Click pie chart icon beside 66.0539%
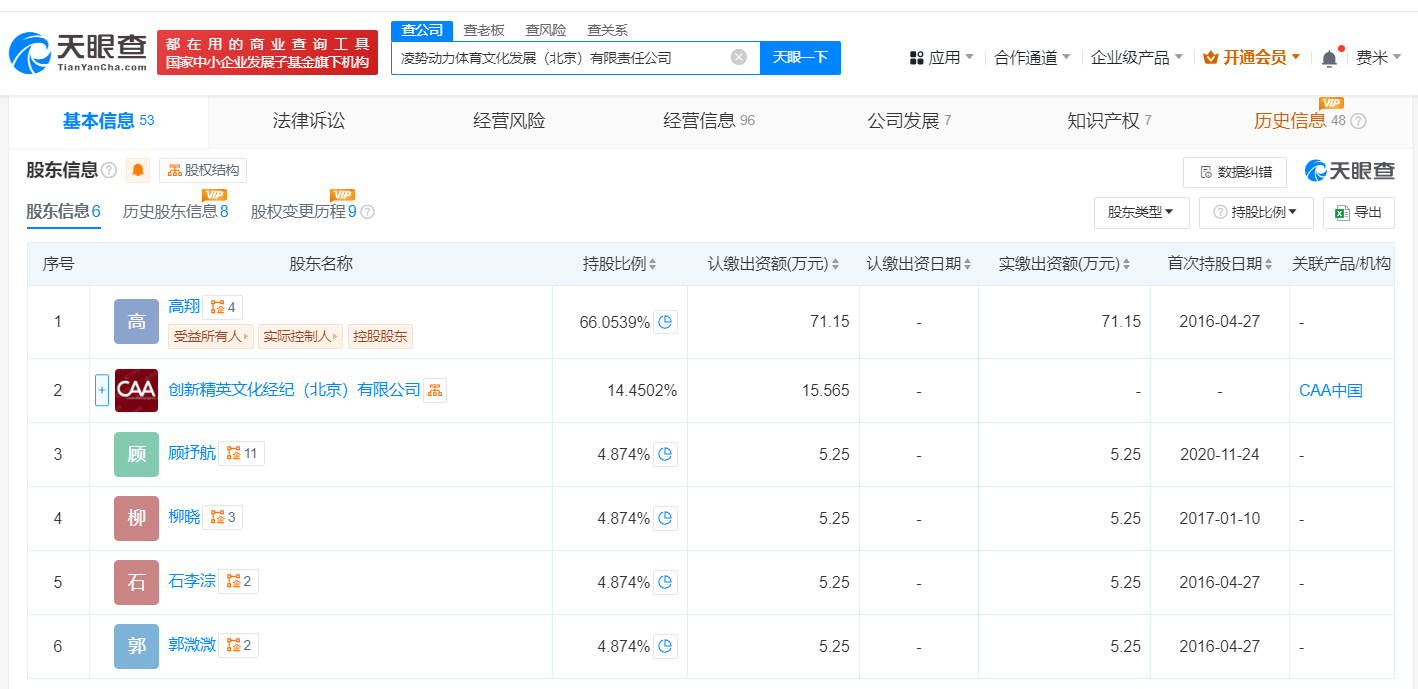 (667, 322)
